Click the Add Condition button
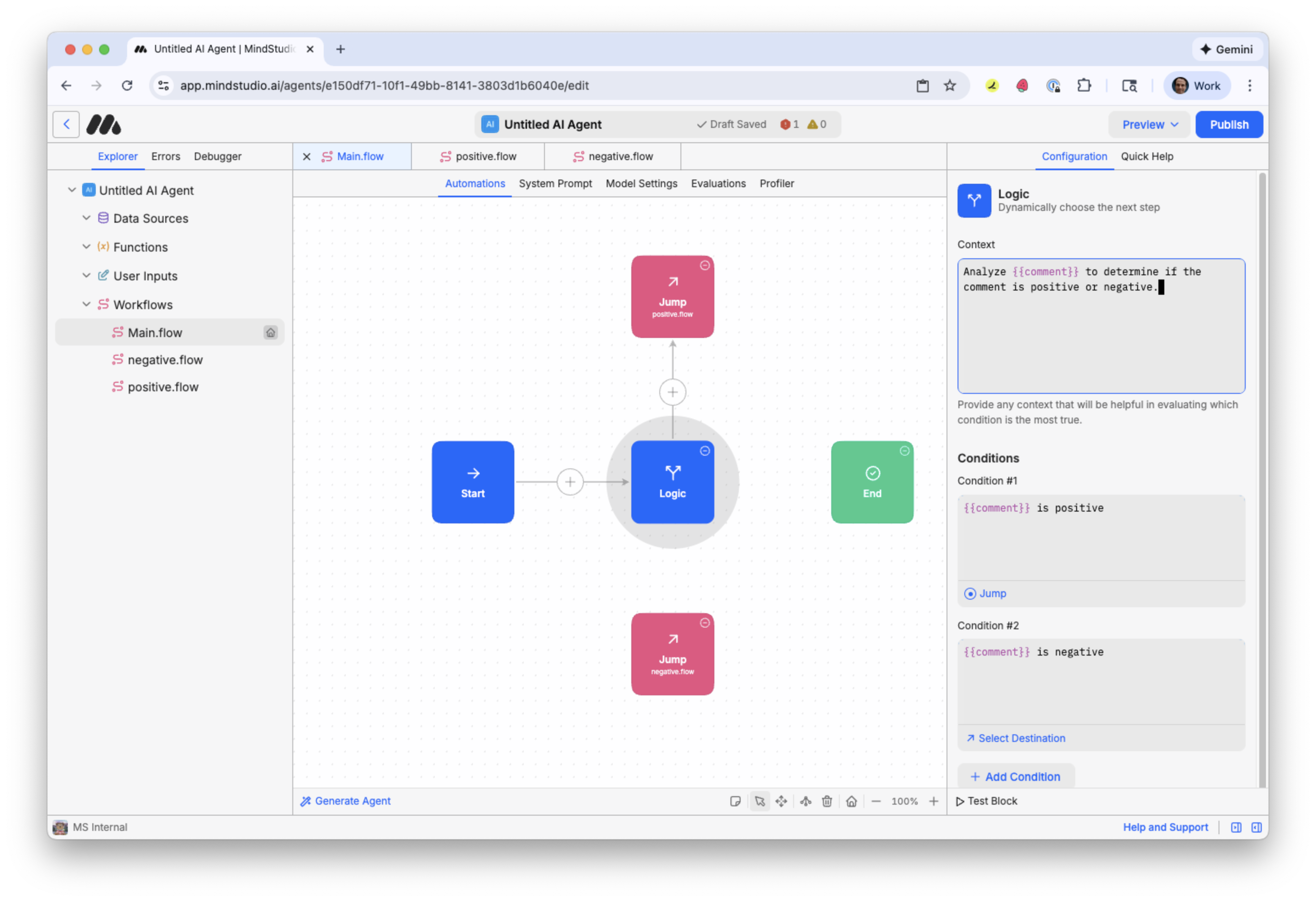Viewport: 1316px width, 902px height. click(x=1015, y=776)
